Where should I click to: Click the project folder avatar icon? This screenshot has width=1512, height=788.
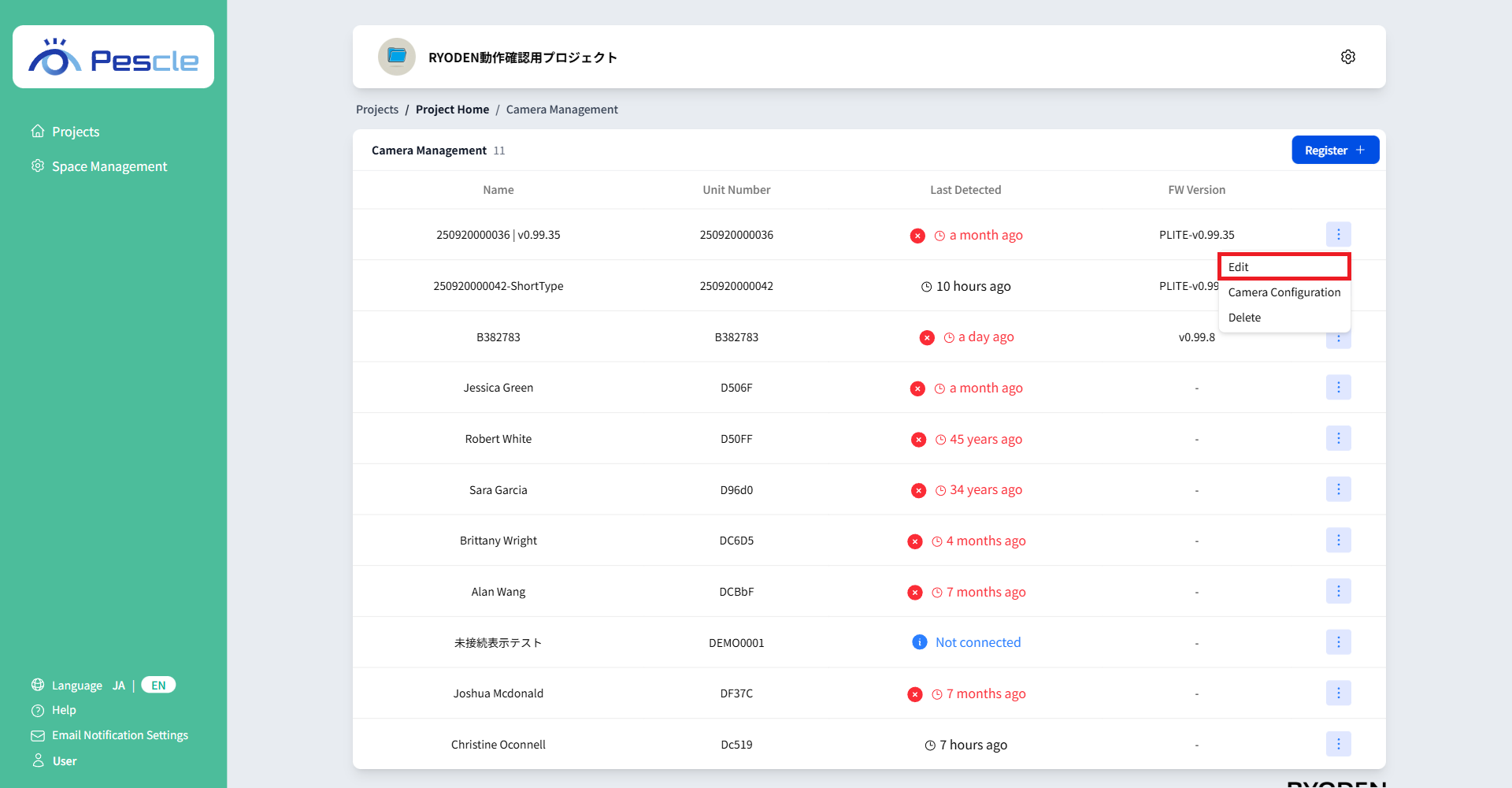pos(397,57)
